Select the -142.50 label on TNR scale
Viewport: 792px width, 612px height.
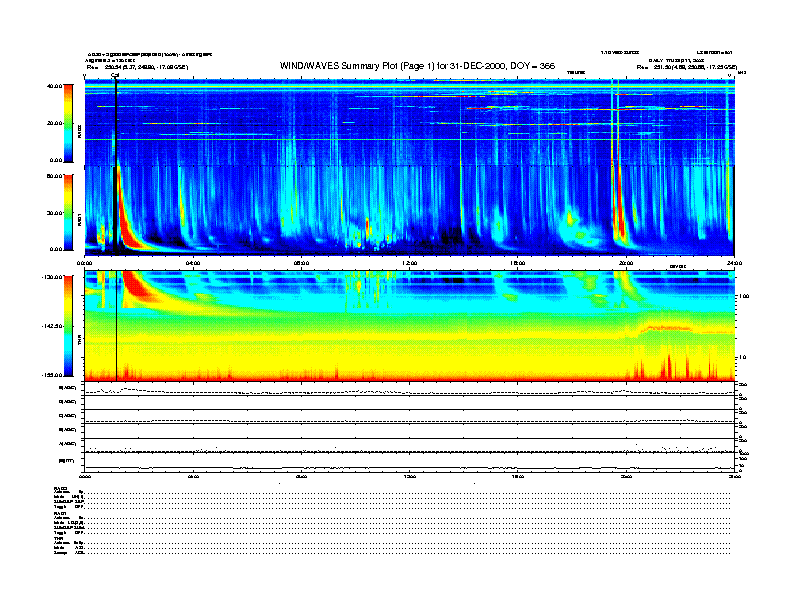52,326
